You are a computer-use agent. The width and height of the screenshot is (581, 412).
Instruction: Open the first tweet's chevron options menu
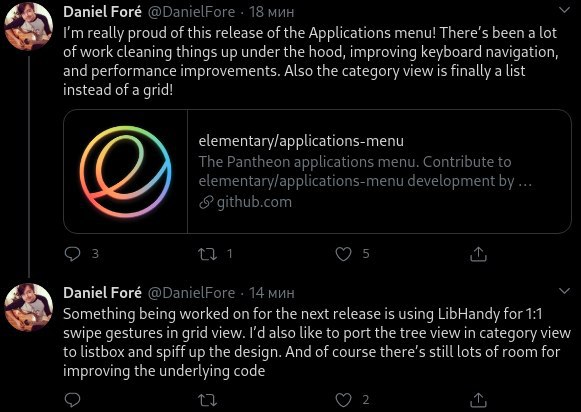click(x=564, y=10)
